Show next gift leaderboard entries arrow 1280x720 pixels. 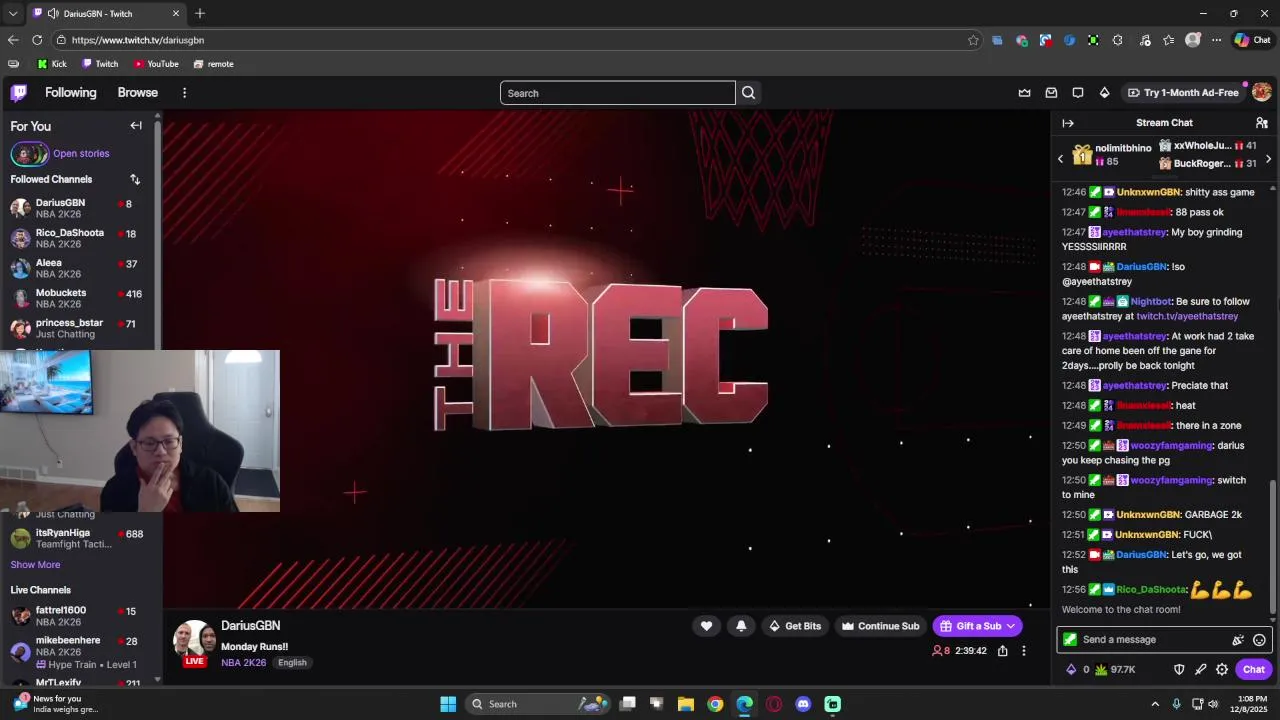(x=1268, y=159)
